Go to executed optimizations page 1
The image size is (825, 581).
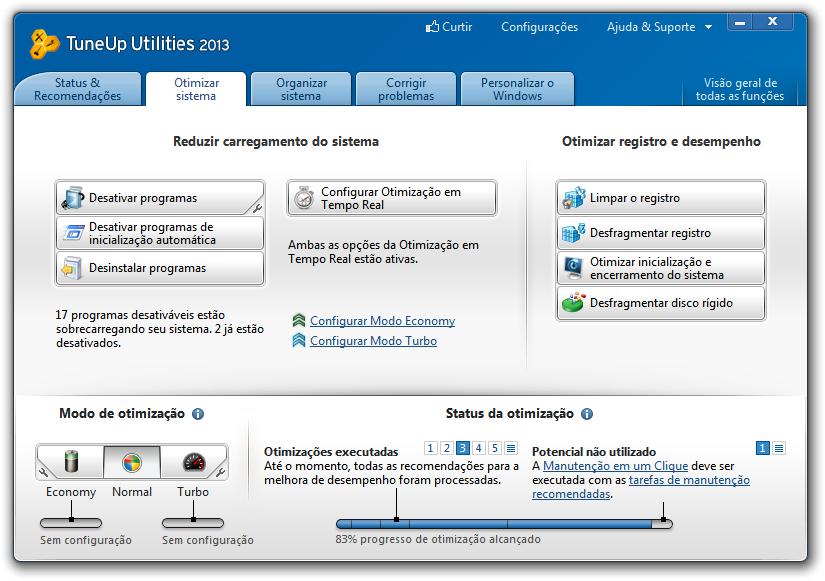[x=430, y=448]
